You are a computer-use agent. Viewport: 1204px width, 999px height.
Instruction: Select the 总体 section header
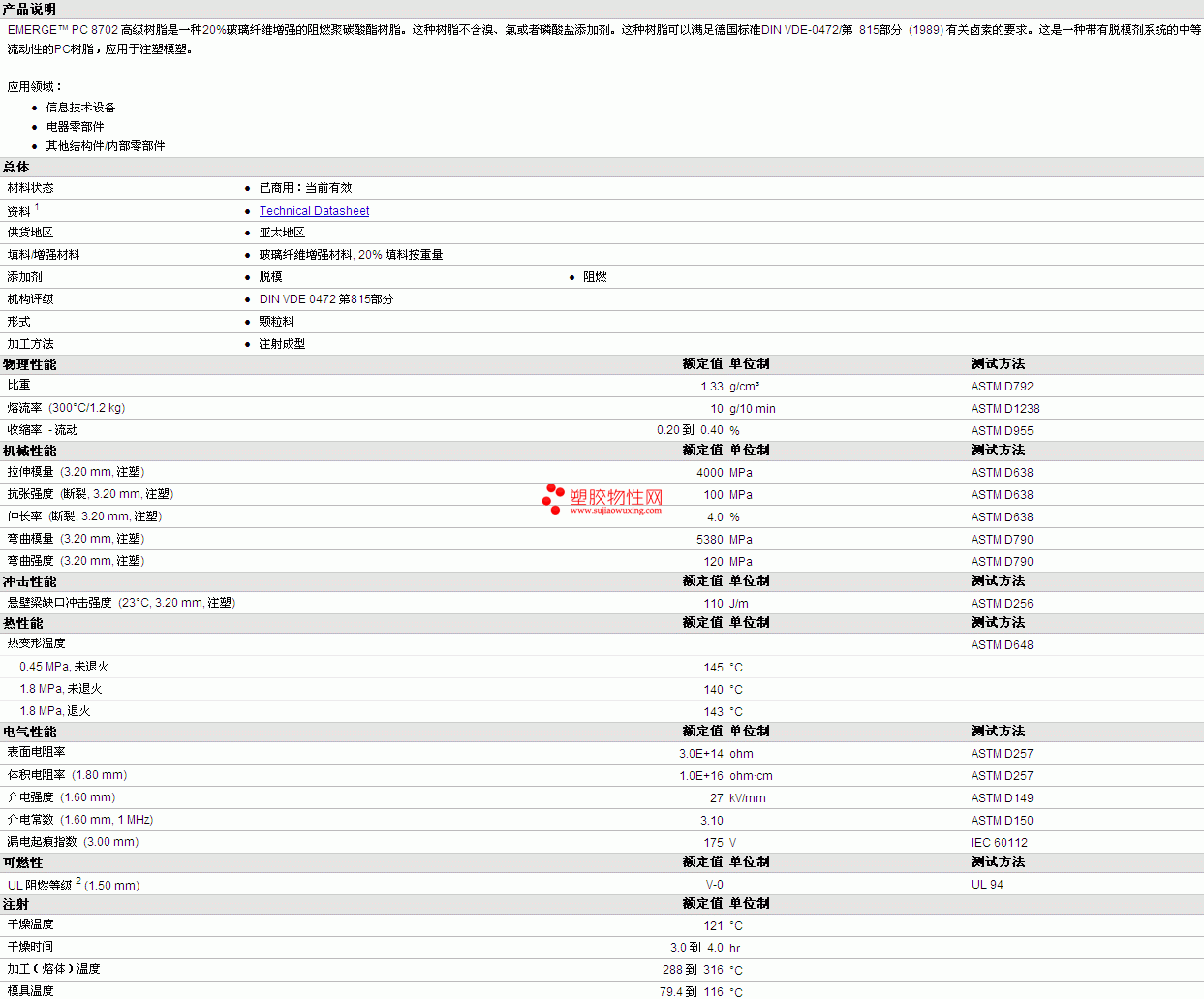pyautogui.click(x=15, y=167)
